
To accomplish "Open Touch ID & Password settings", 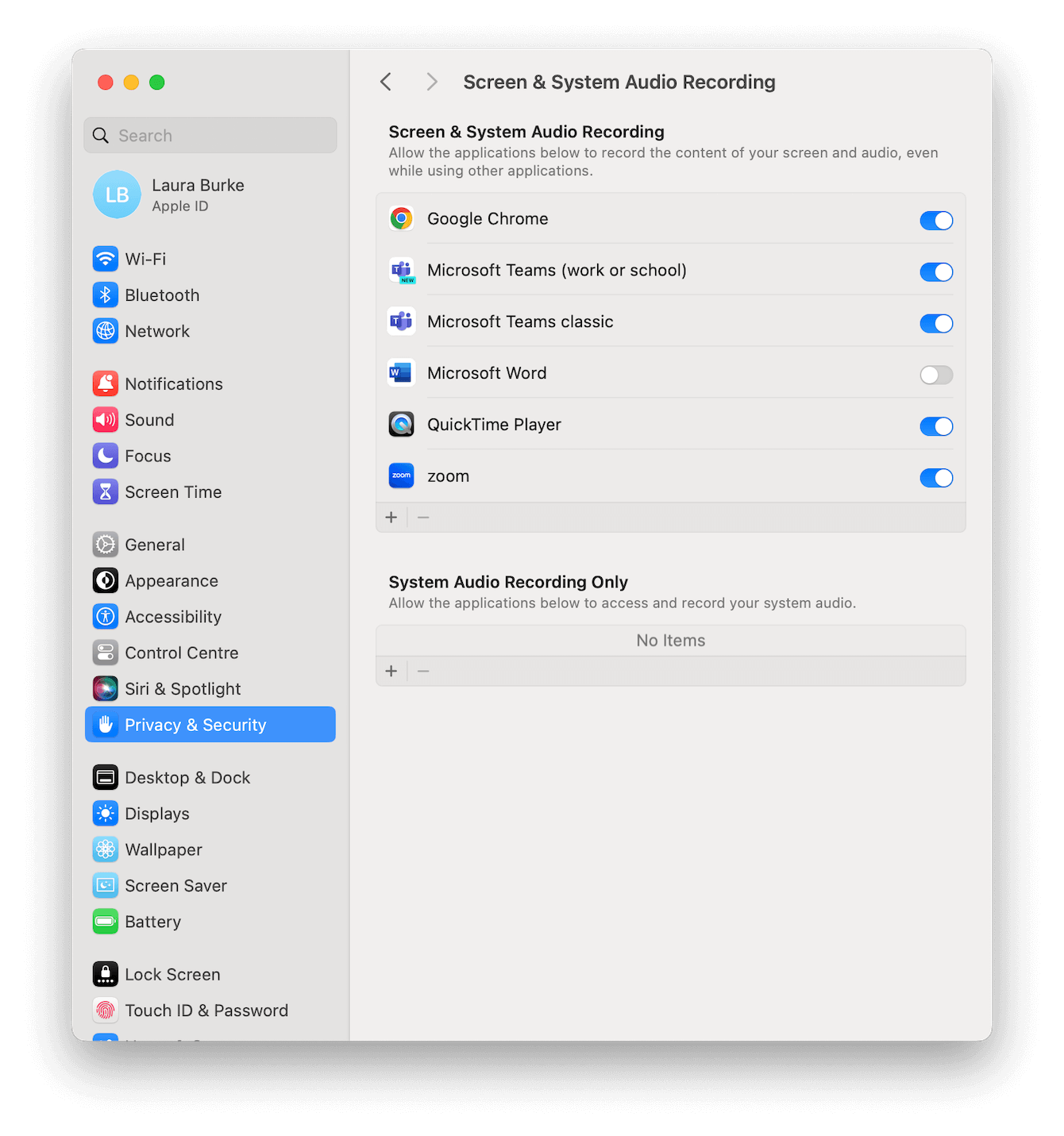I will (x=210, y=1011).
